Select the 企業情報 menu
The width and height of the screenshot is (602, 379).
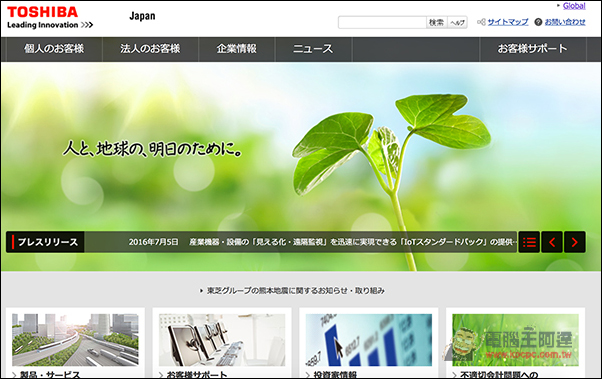[x=236, y=49]
